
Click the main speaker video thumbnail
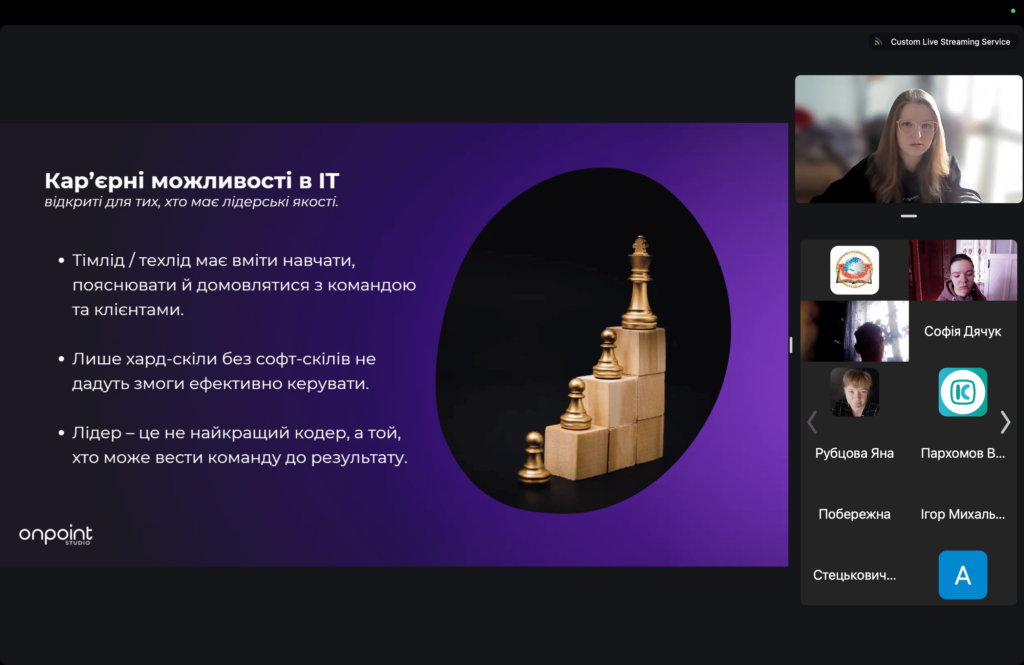coord(908,139)
